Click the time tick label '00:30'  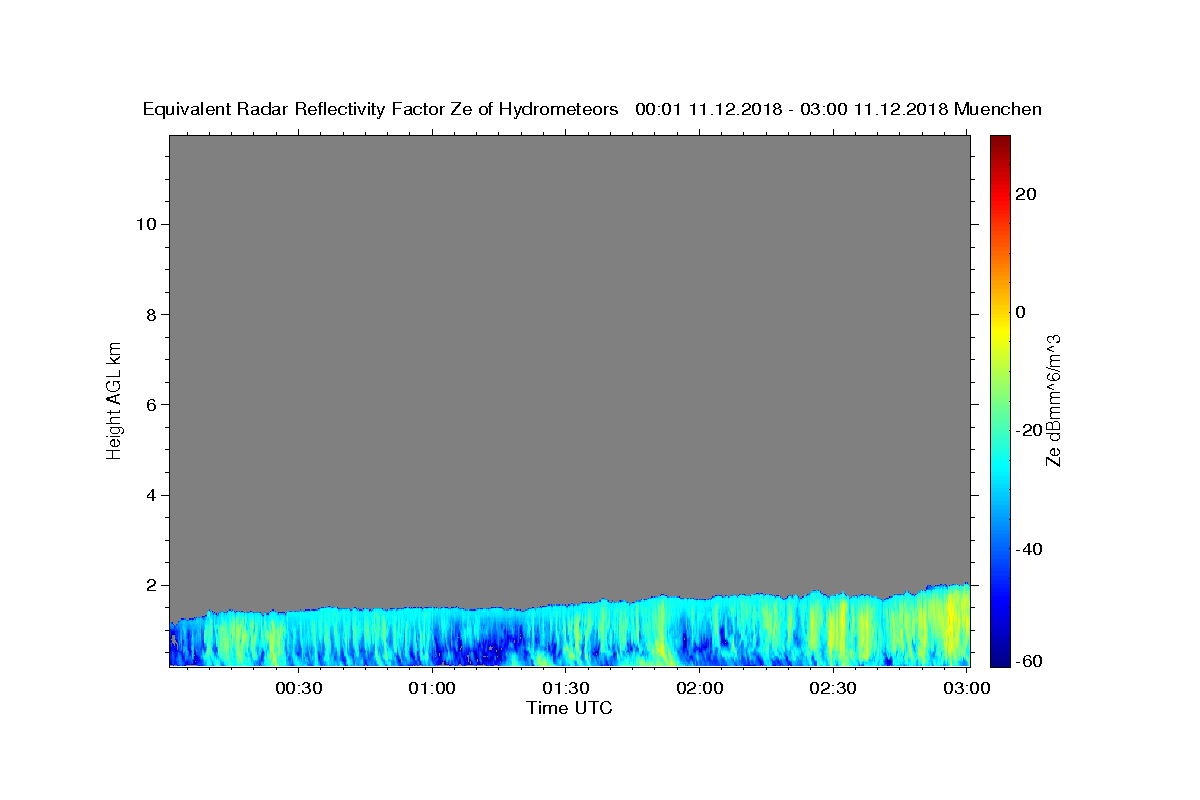click(299, 688)
